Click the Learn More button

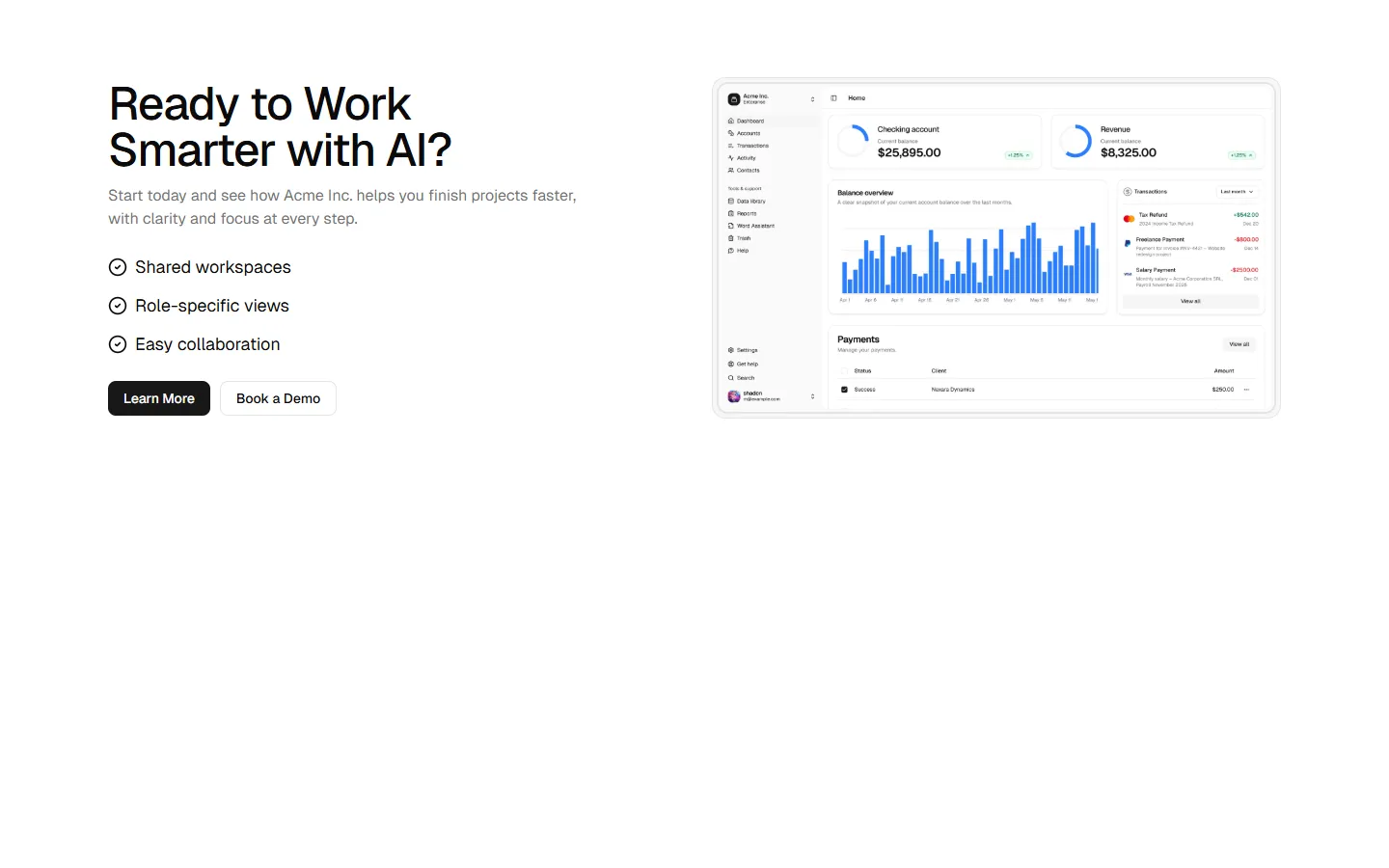[158, 398]
